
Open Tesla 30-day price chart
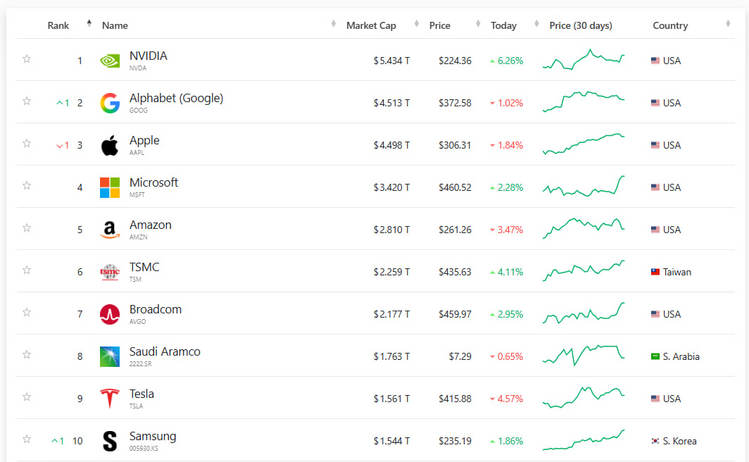(583, 398)
